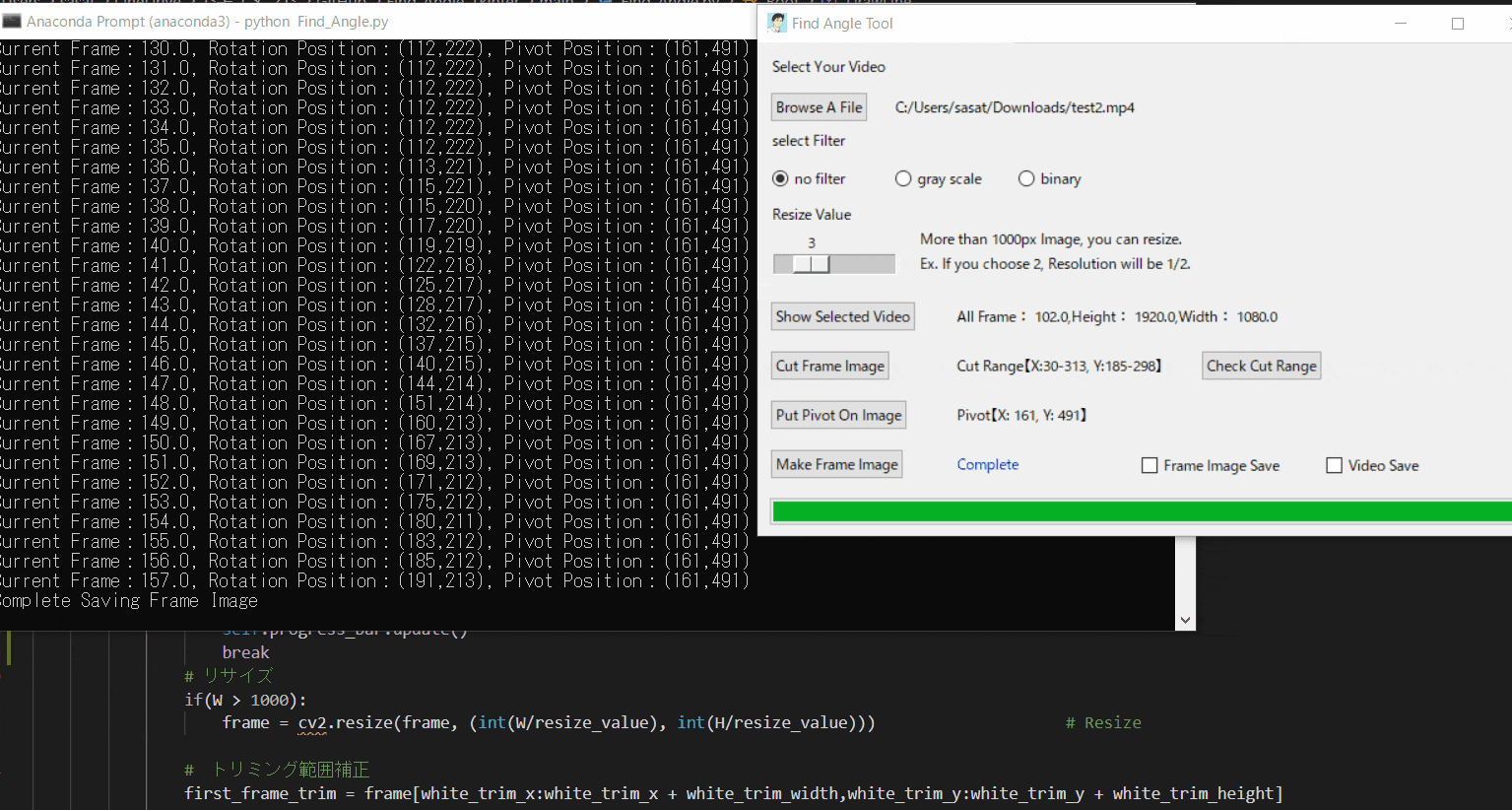The width and height of the screenshot is (1512, 810).
Task: Click the Check Cut Range button
Action: pyautogui.click(x=1261, y=366)
